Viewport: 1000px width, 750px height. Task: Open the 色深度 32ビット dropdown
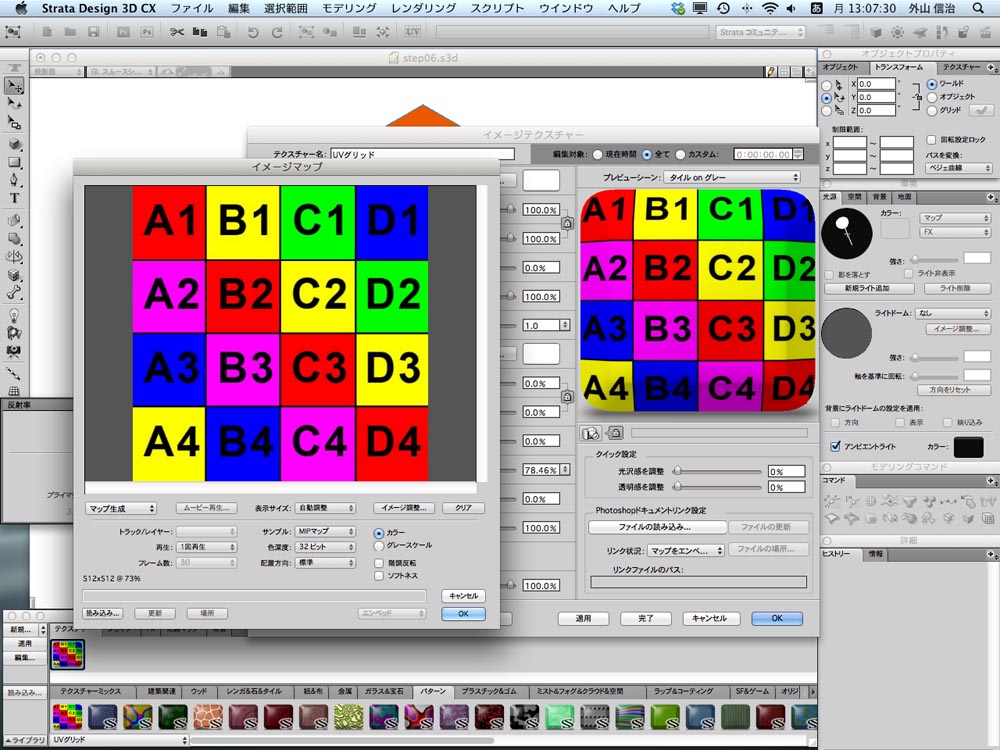click(325, 547)
